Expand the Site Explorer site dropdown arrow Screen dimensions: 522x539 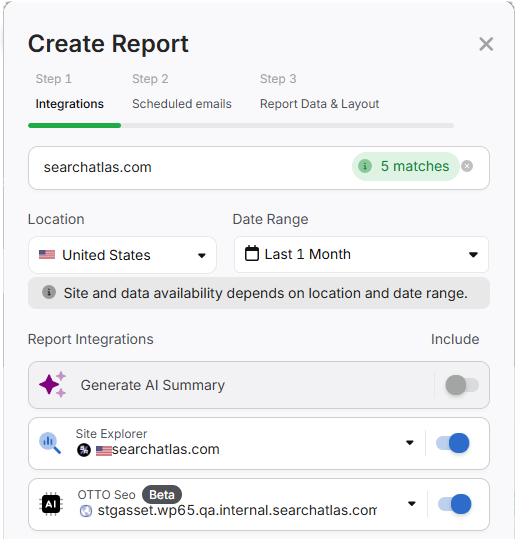pyautogui.click(x=409, y=443)
